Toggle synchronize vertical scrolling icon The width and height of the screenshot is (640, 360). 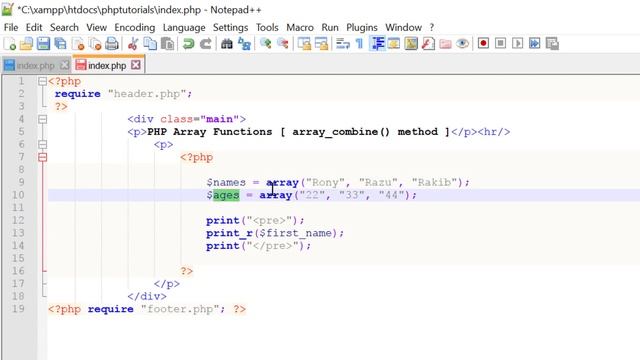pyautogui.click(x=304, y=44)
